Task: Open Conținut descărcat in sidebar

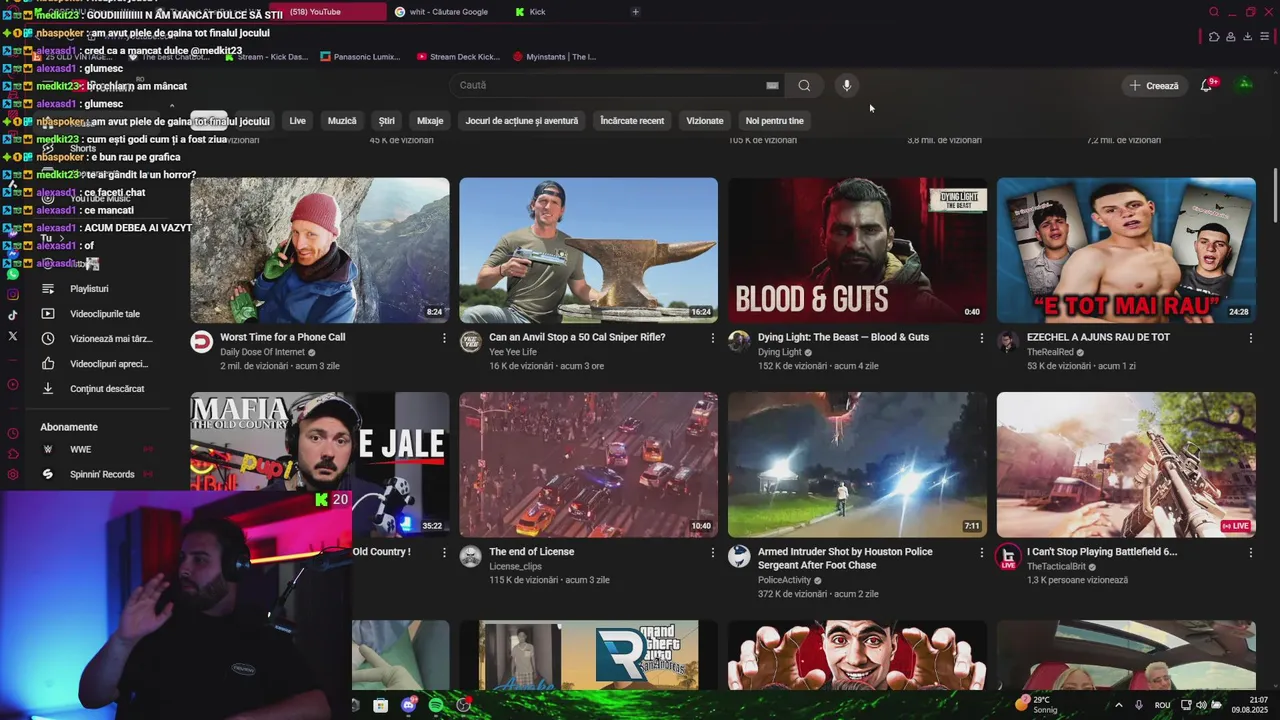Action: point(96,389)
